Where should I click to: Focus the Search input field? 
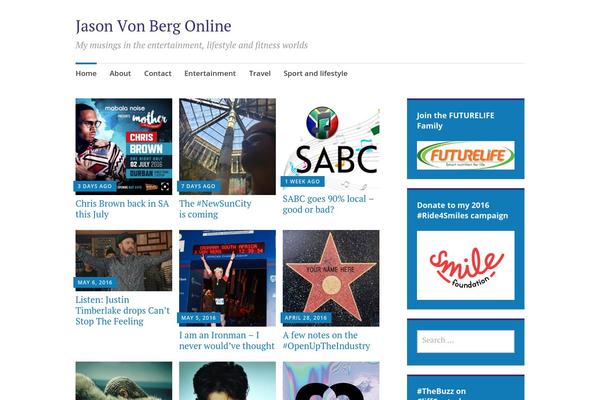[465, 341]
